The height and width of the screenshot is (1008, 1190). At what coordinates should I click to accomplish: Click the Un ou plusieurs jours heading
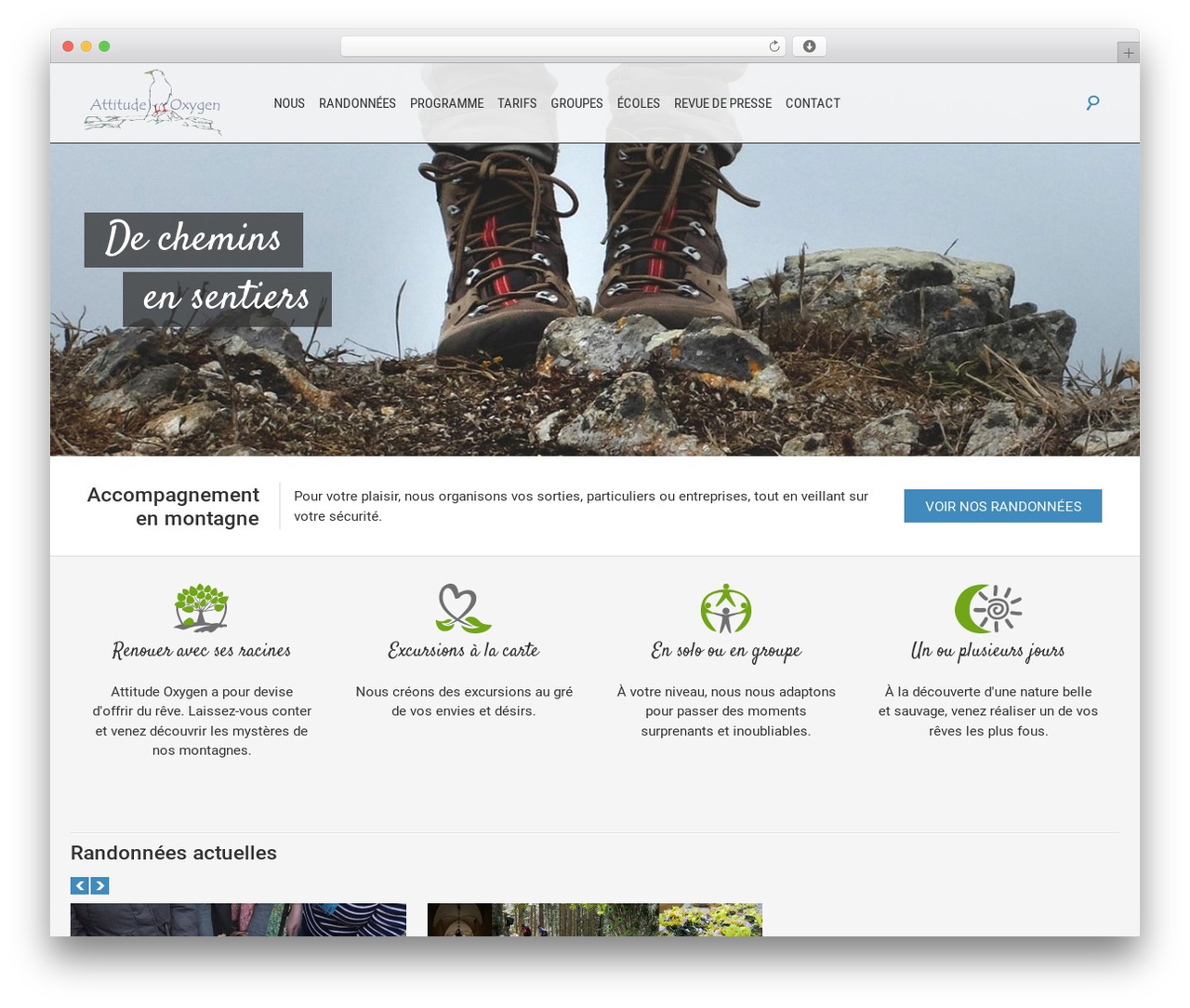[x=988, y=652]
